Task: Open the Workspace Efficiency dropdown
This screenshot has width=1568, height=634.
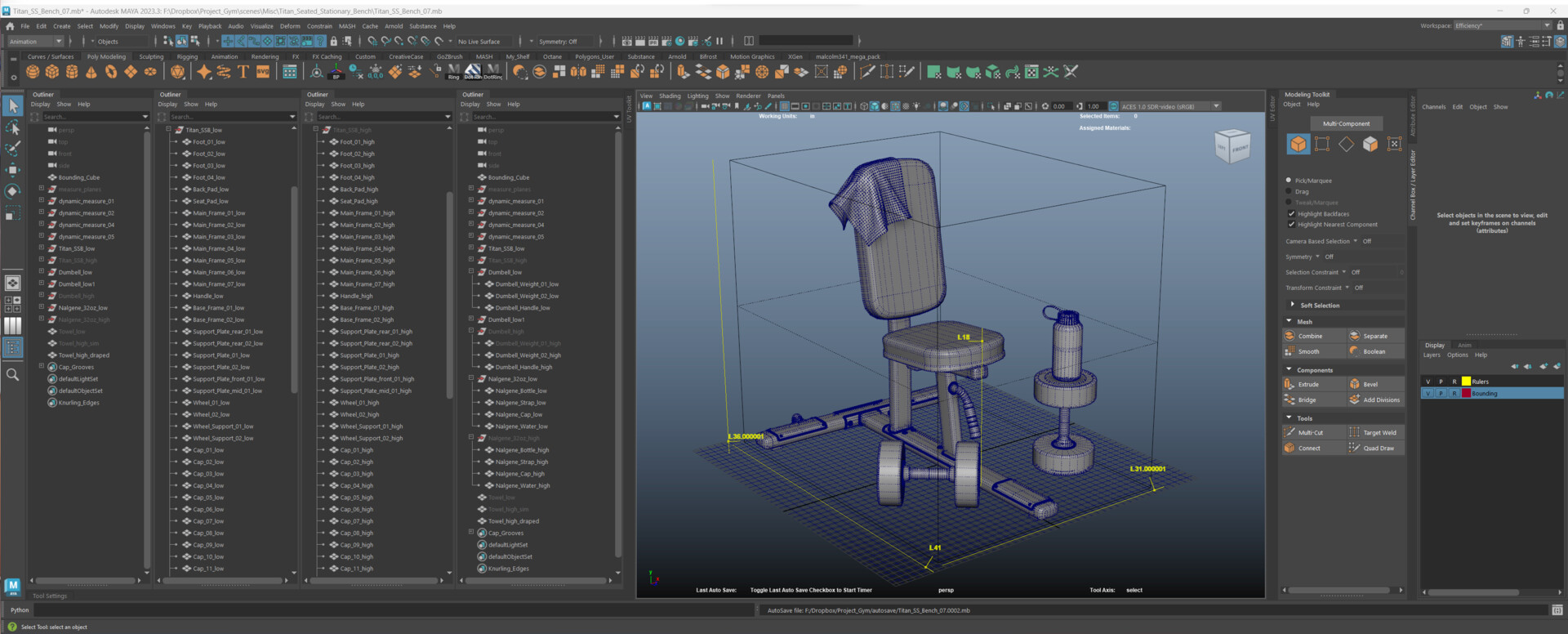Action: click(1502, 26)
